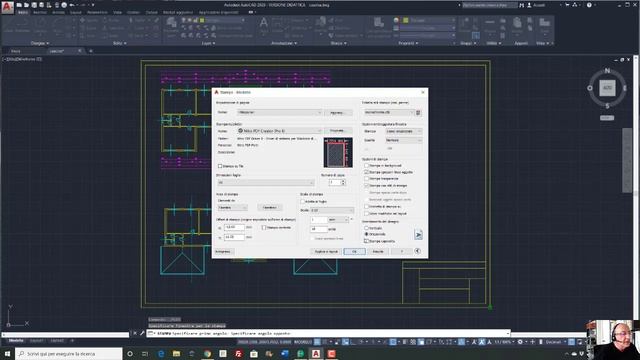Open the AutoCAD application menu button
640x360 pixels.
click(x=7, y=7)
